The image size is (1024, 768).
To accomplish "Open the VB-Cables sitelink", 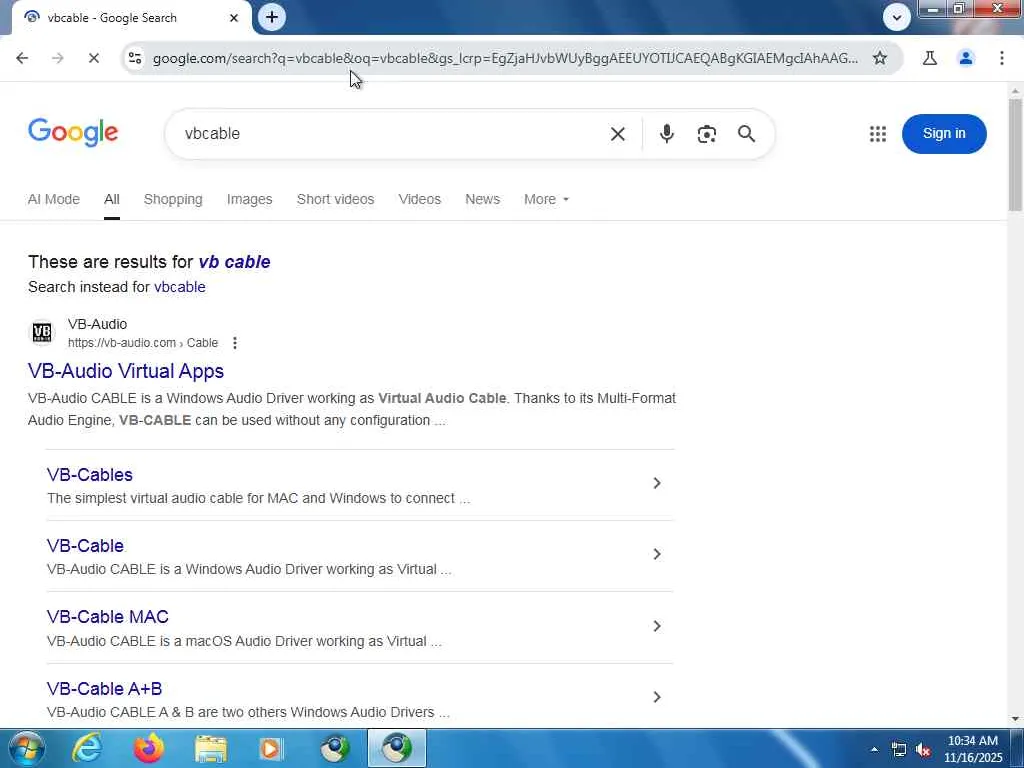I will (89, 475).
